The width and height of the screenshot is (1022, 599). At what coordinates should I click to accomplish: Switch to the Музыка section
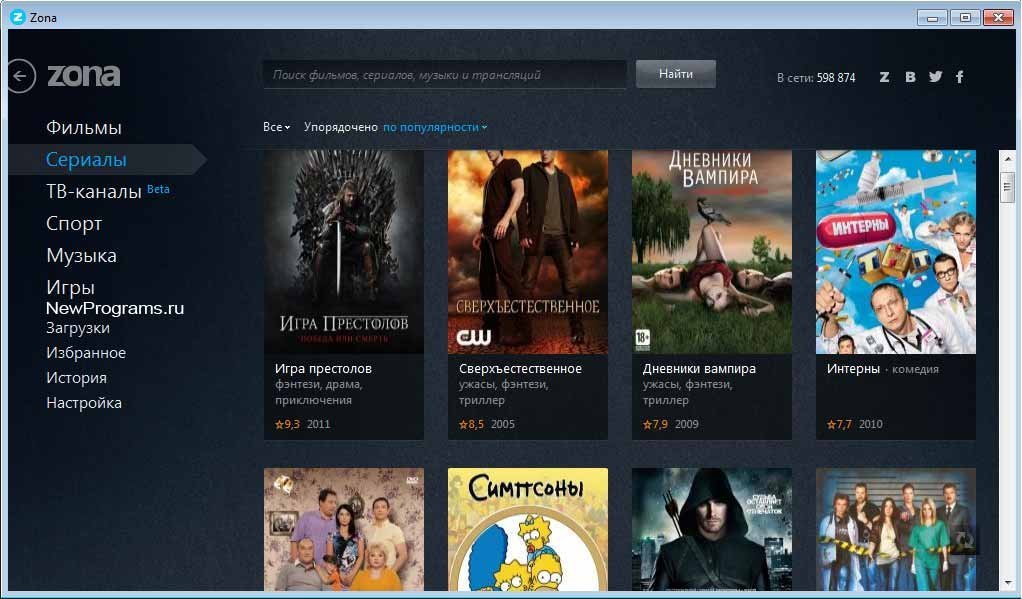click(81, 256)
